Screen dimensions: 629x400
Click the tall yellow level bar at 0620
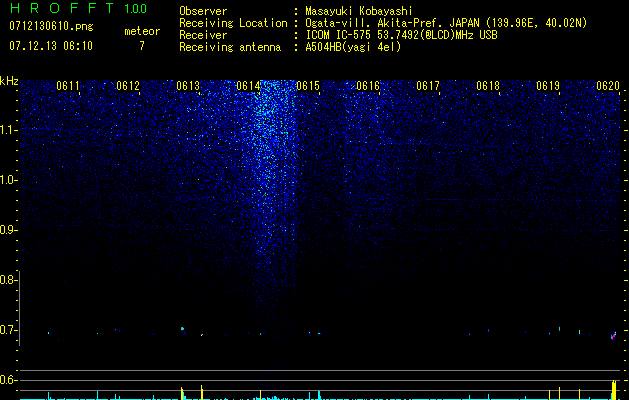click(614, 390)
